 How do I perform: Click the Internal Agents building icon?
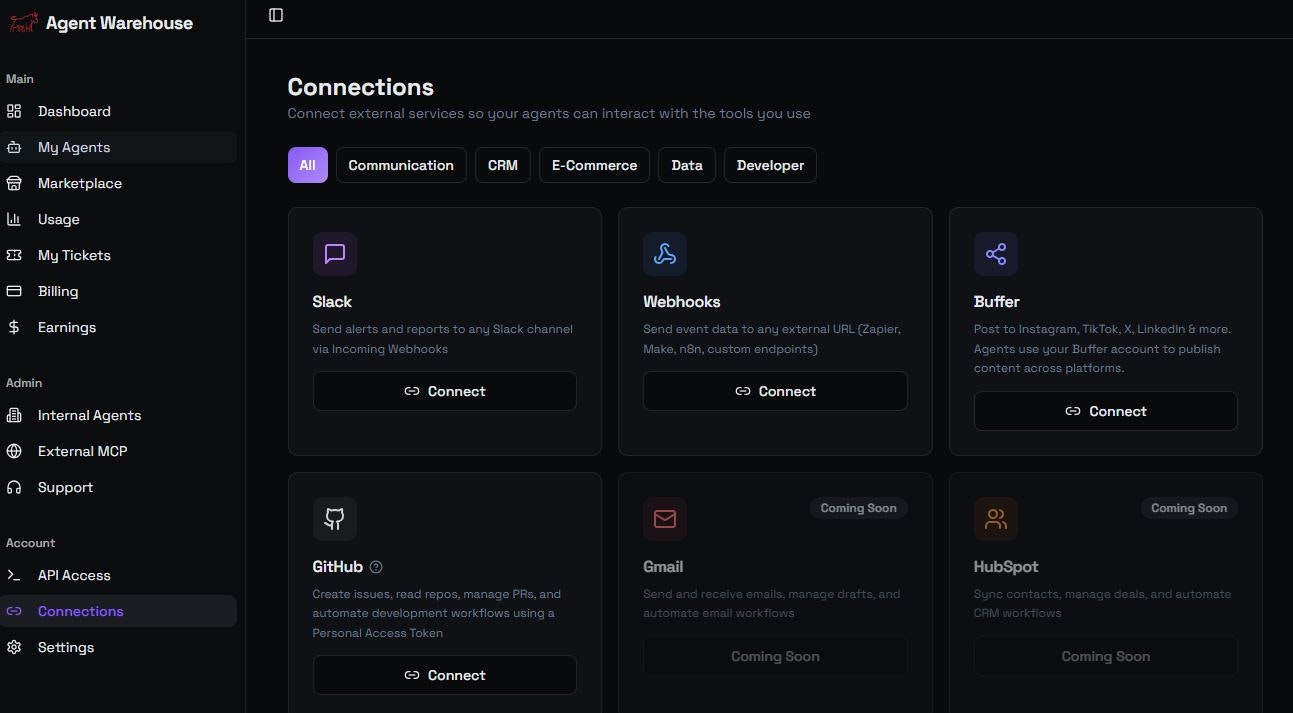click(14, 415)
